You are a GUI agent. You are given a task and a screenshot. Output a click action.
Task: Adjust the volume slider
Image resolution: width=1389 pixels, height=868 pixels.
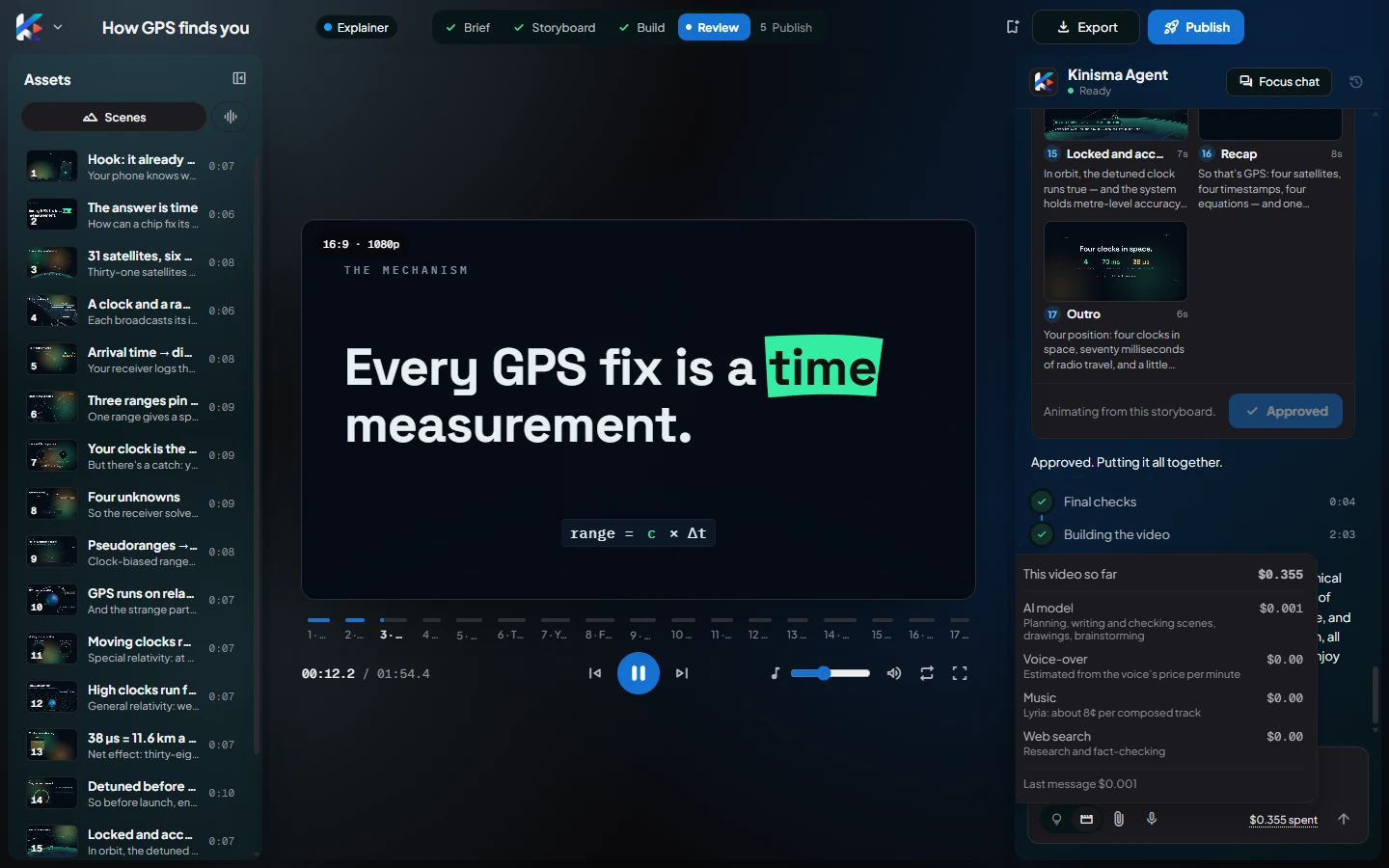(831, 673)
